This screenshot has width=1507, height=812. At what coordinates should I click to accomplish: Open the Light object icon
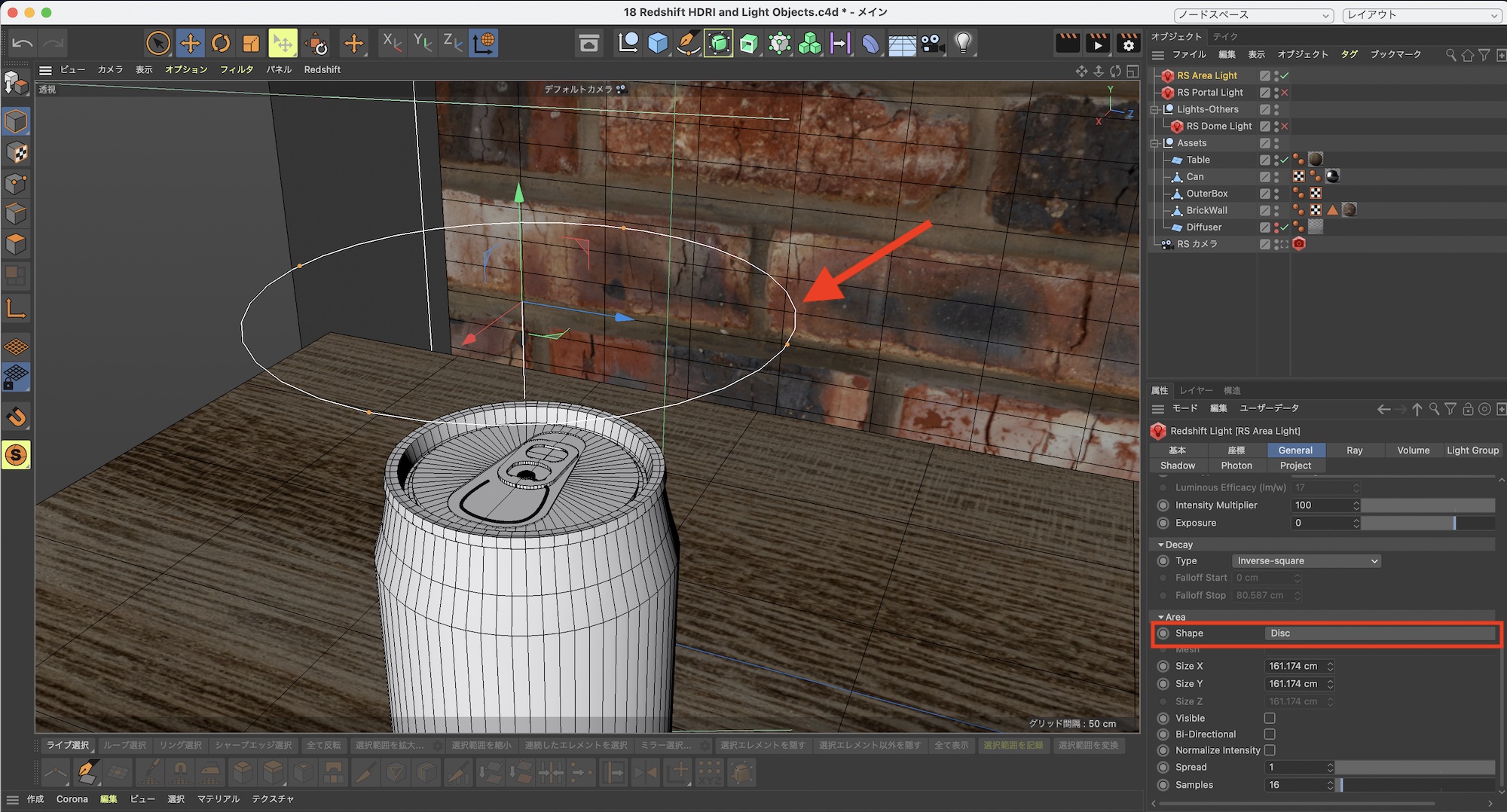tap(962, 43)
